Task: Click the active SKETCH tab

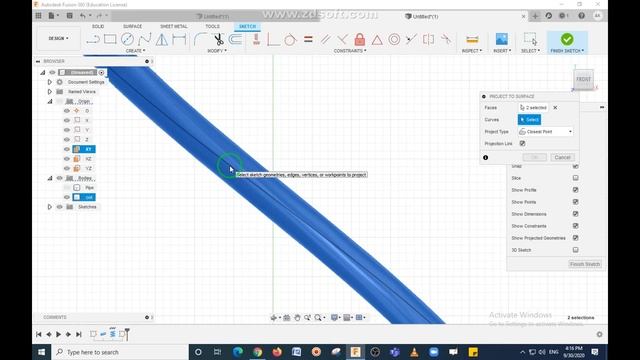Action: click(247, 26)
